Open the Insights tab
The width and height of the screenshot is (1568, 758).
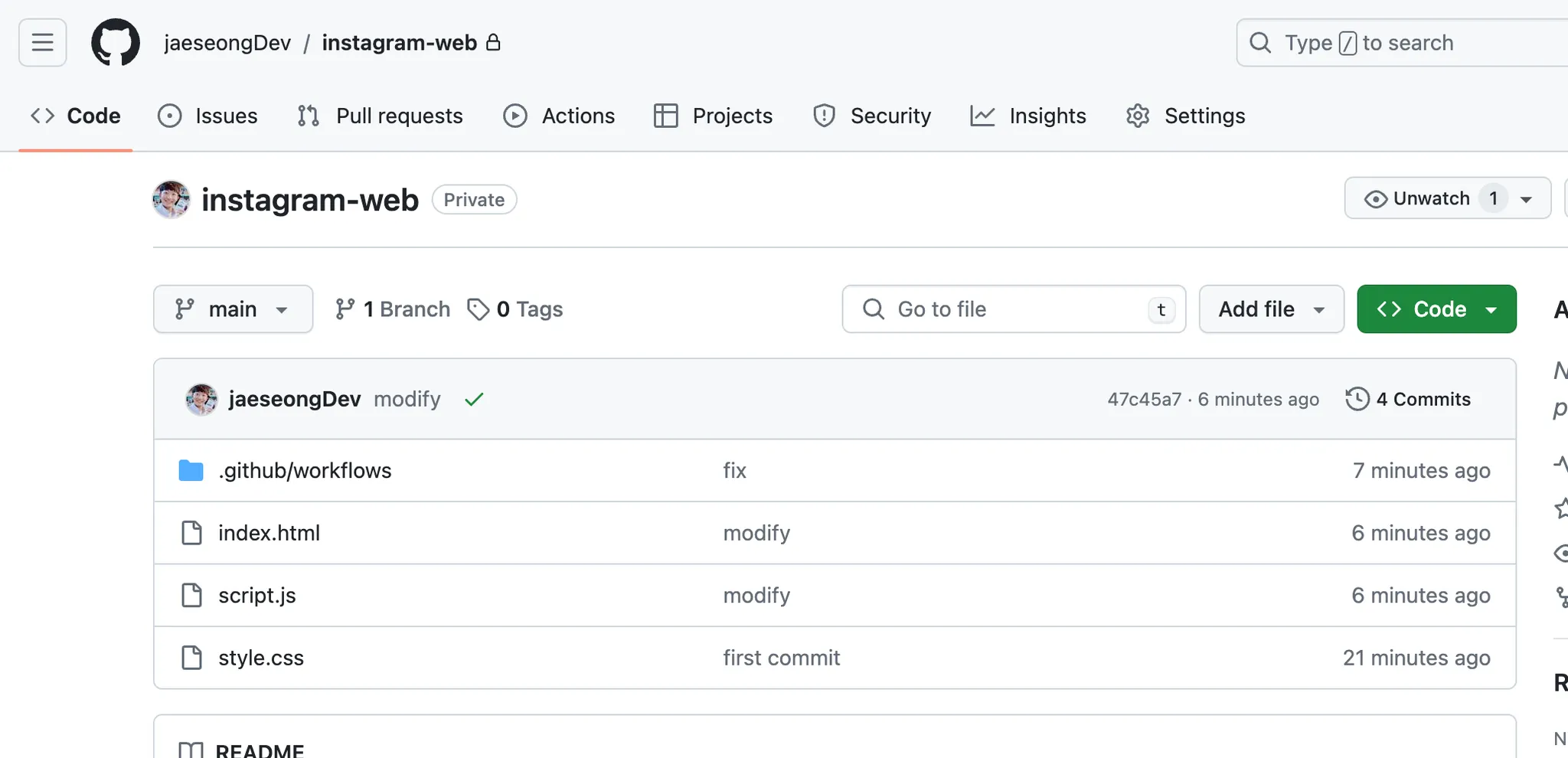(x=1028, y=116)
